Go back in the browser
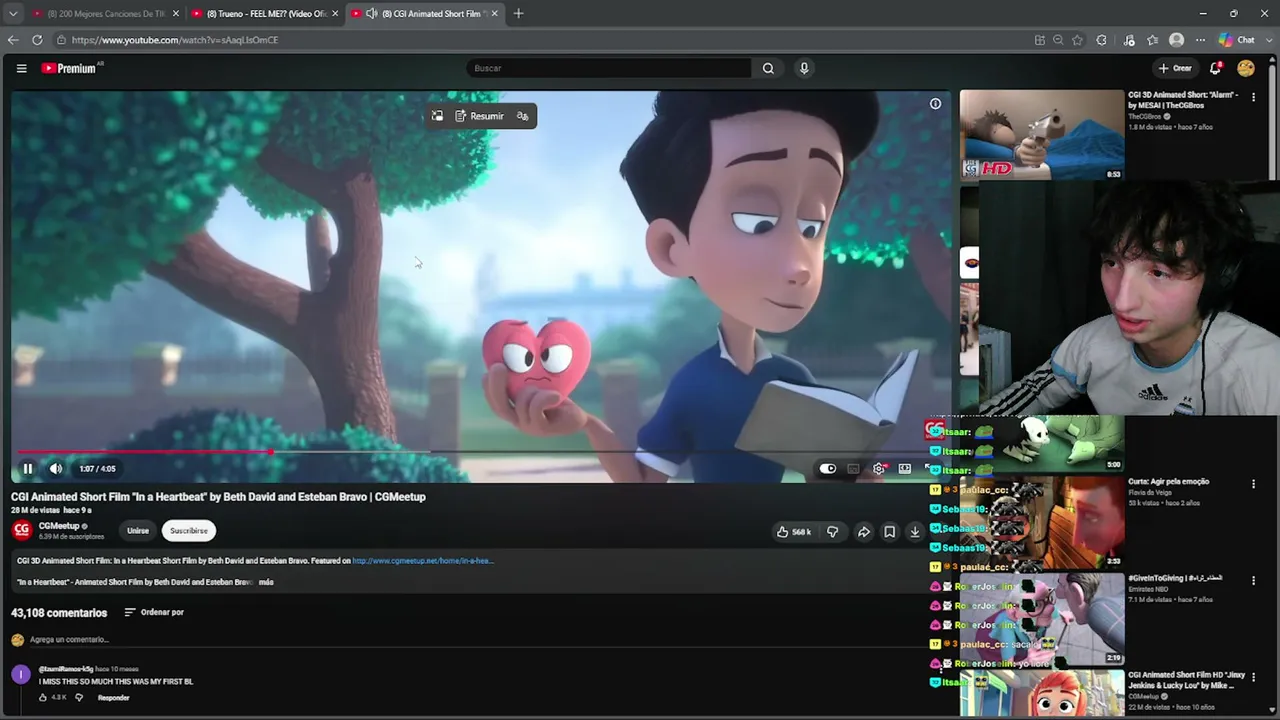1280x720 pixels. (x=13, y=40)
